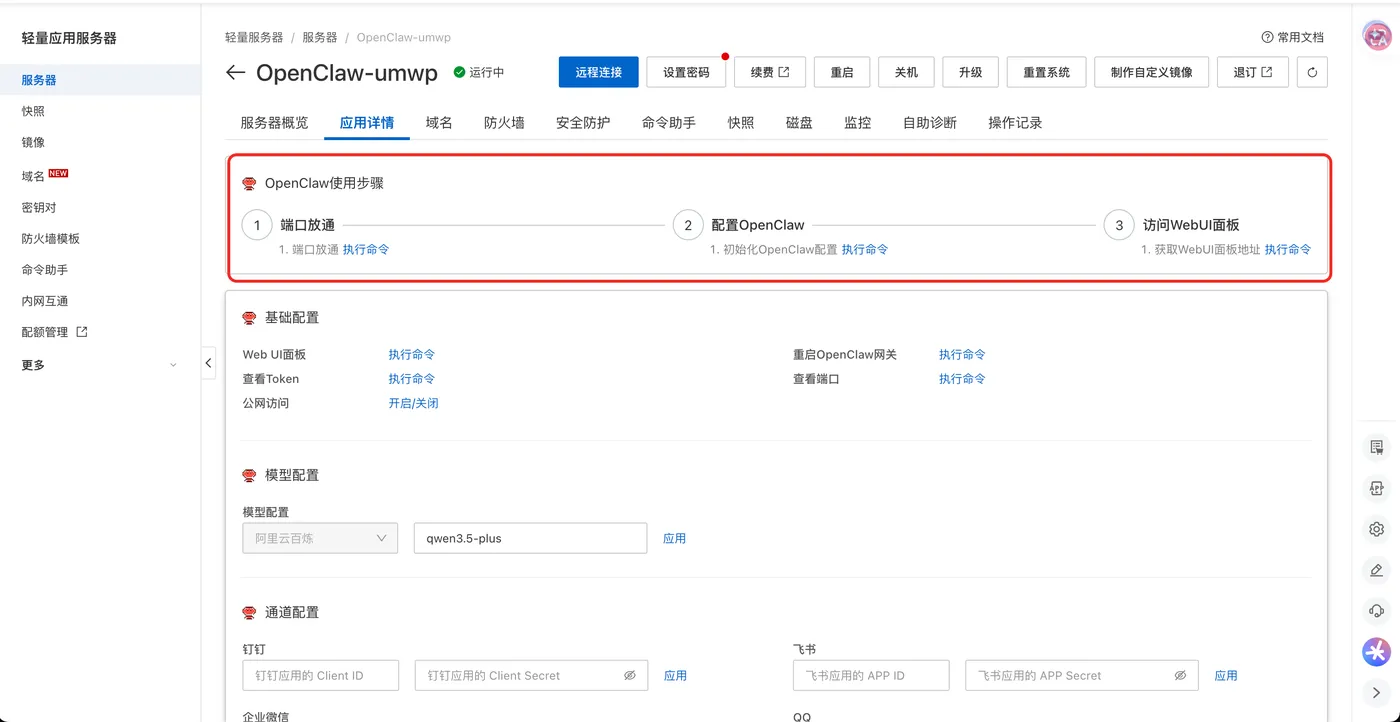Screen dimensions: 1400x722
Task: Click the headset support icon in right sidebar
Action: point(1377,611)
